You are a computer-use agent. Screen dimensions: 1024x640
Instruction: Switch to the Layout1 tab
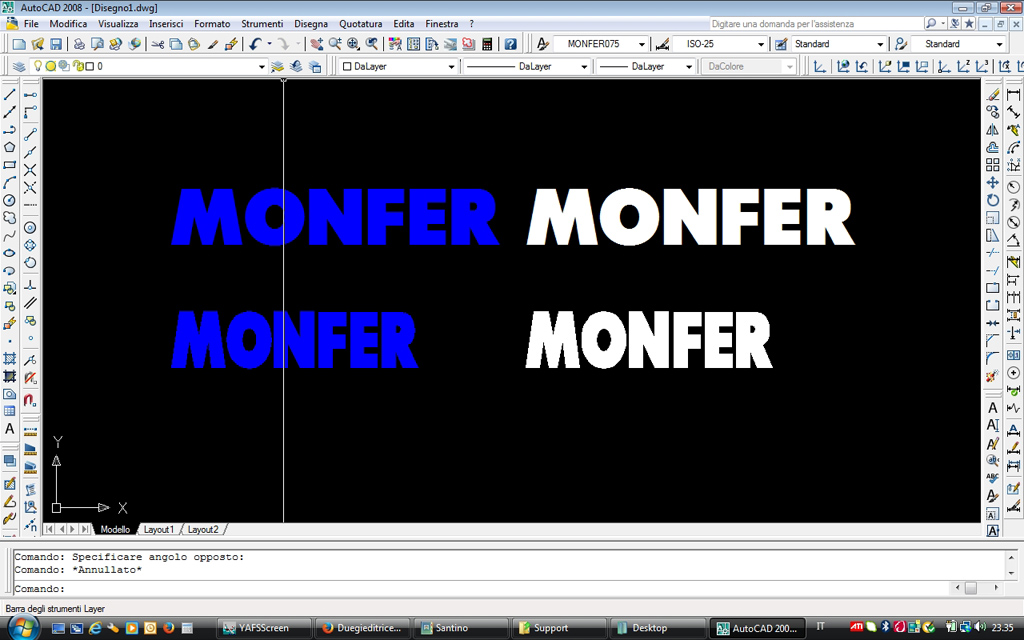click(x=158, y=529)
